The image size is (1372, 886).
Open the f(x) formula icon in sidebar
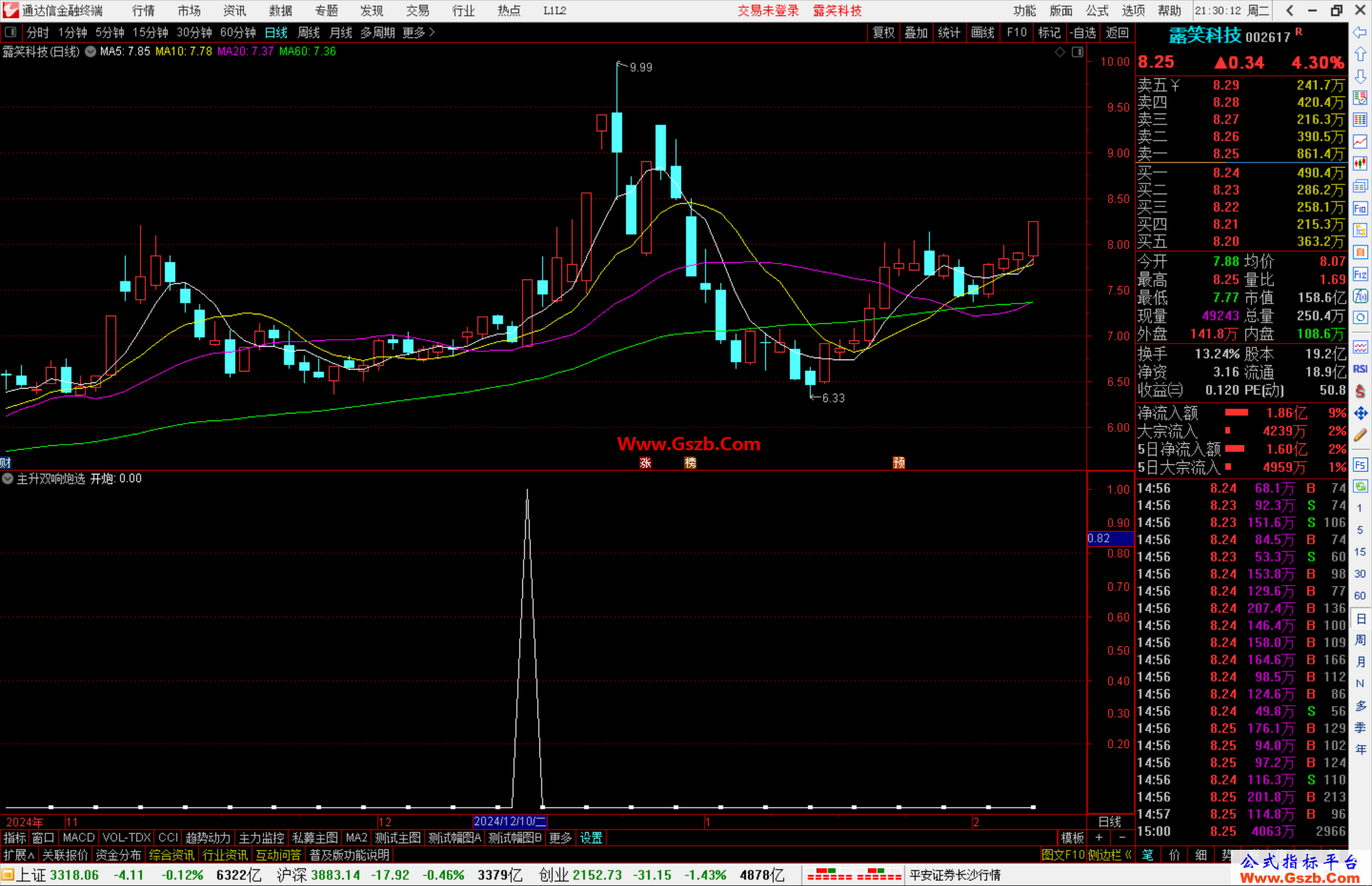coord(1360,296)
